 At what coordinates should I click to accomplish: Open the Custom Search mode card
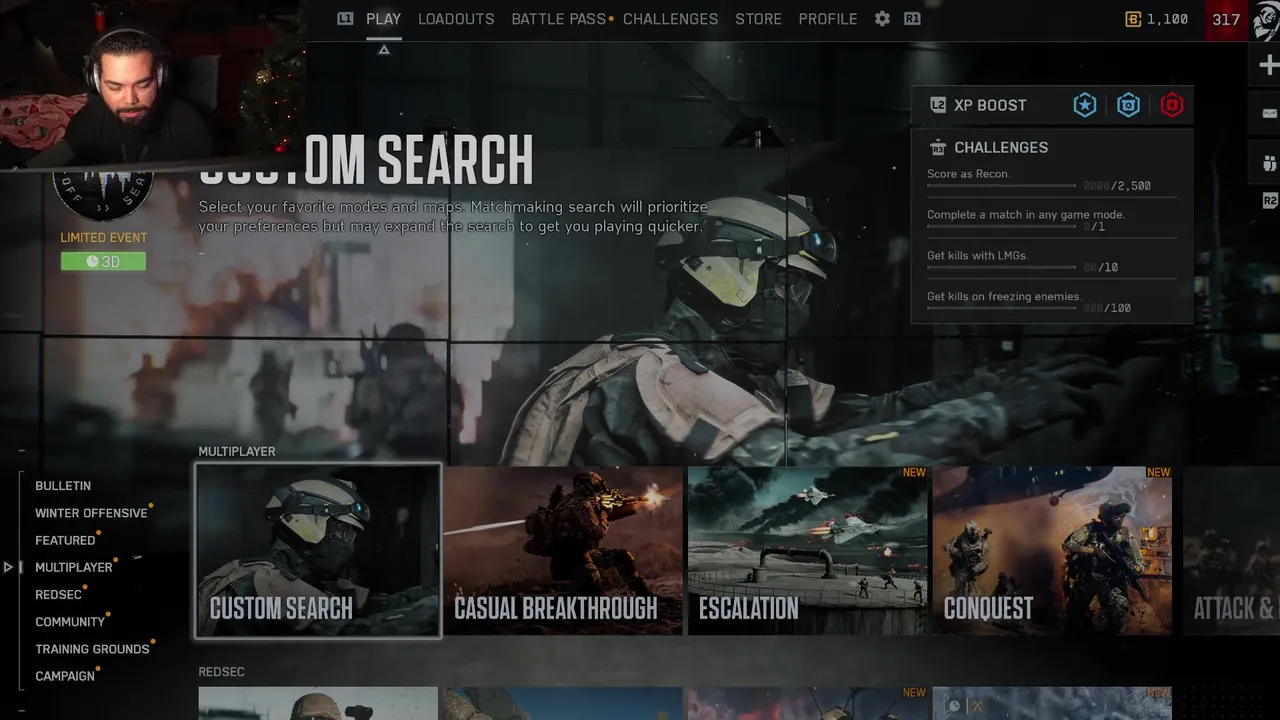318,550
